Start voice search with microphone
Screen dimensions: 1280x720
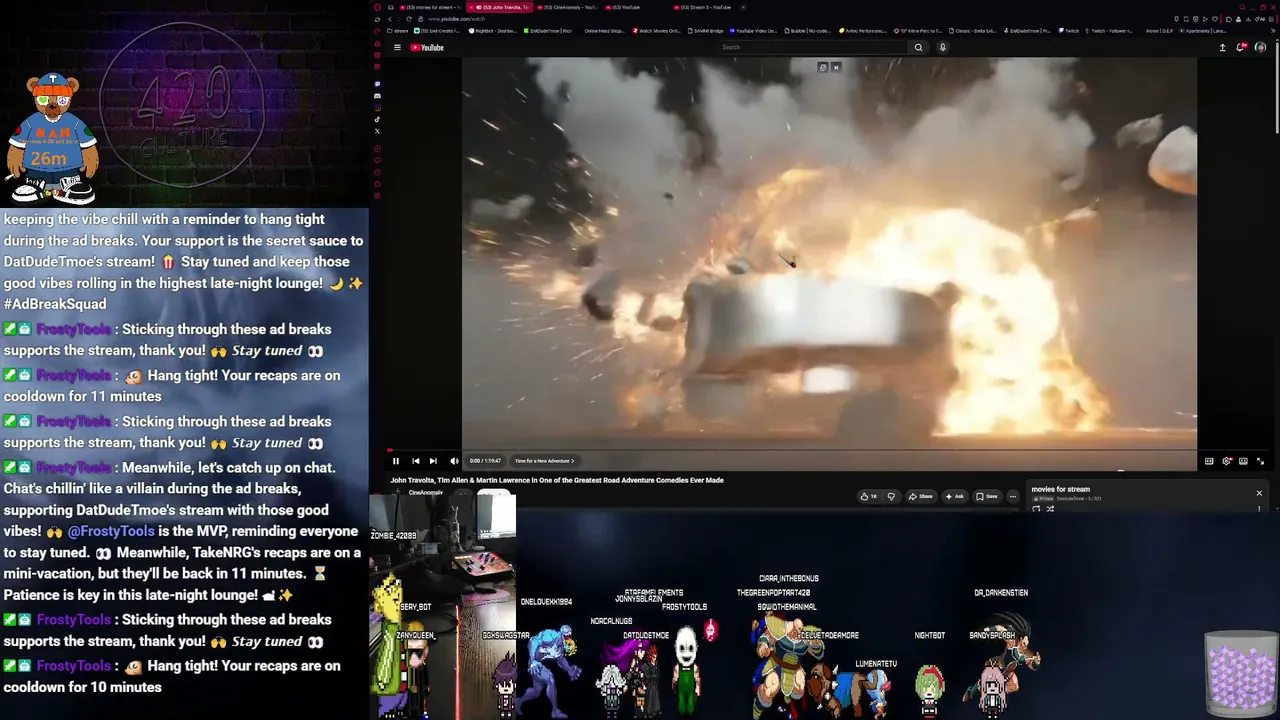[942, 47]
